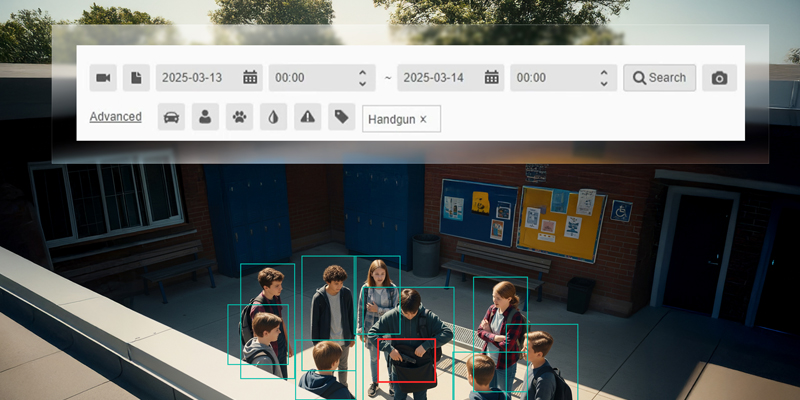
Task: Click the end time field 00:00
Action: 563,78
